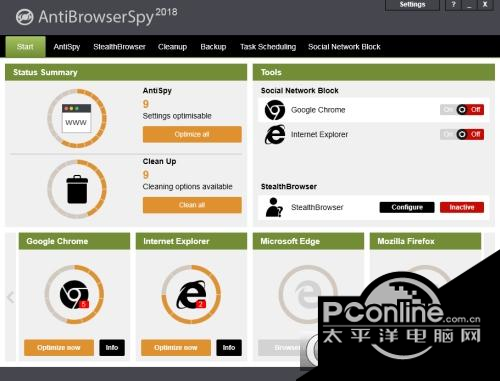The height and width of the screenshot is (381, 500).
Task: Click the Google Chrome icon in Social Network Block
Action: coord(275,110)
